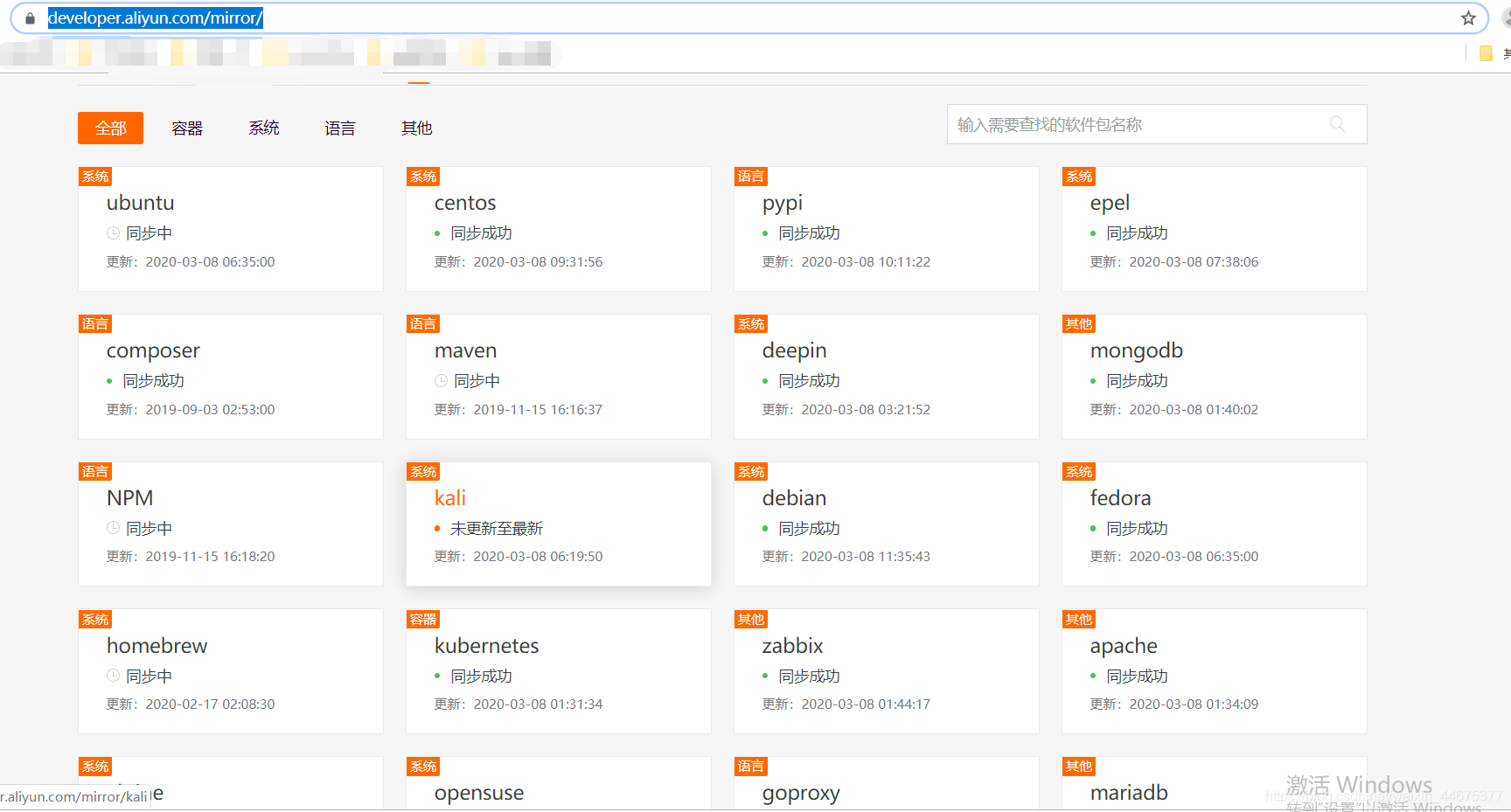Screen dimensions: 1511x812
Task: Click the lock icon in the address bar
Action: 30,17
